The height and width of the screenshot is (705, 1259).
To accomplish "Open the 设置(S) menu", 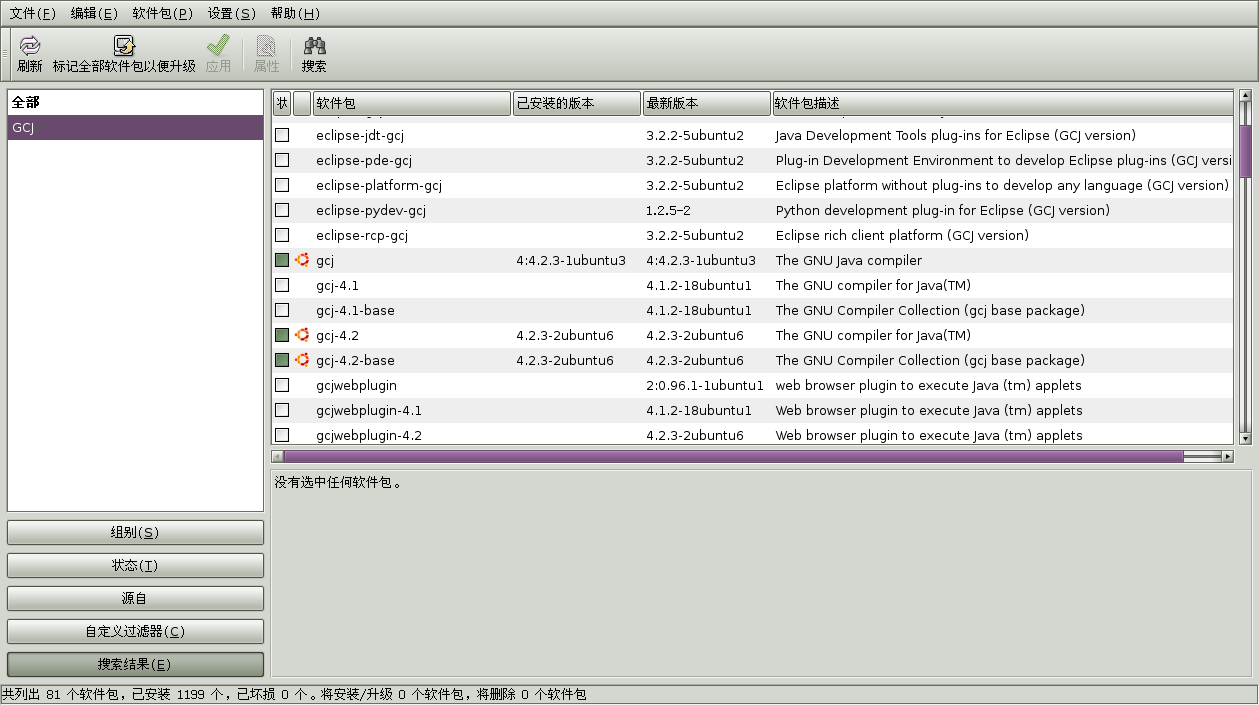I will point(232,13).
